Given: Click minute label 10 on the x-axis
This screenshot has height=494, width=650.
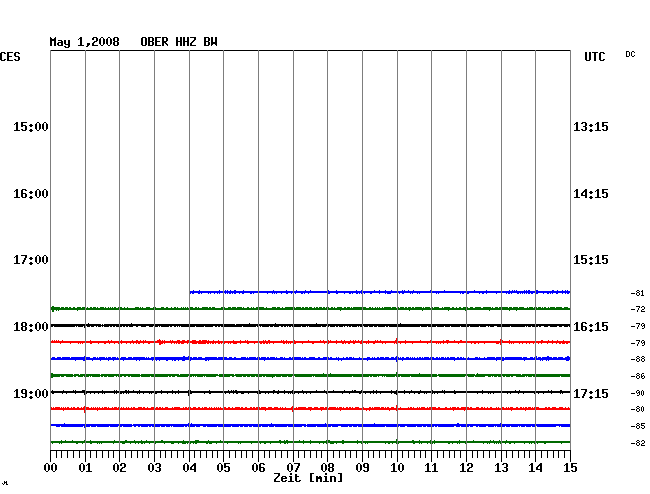Looking at the screenshot, I should coord(397,468).
